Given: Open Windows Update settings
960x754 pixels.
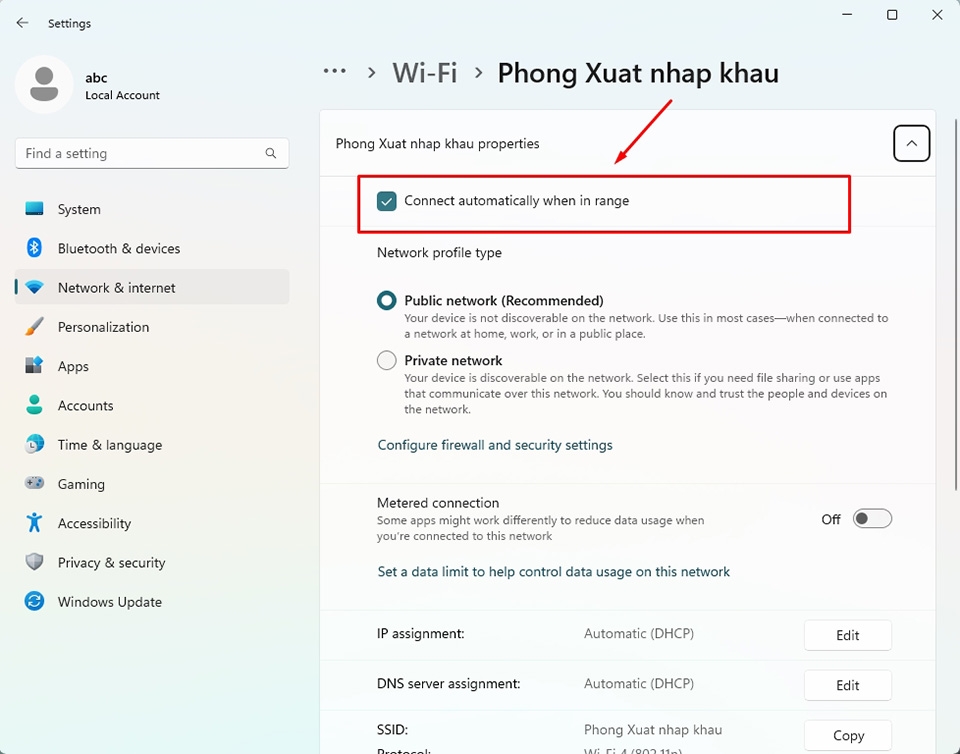Looking at the screenshot, I should point(110,601).
